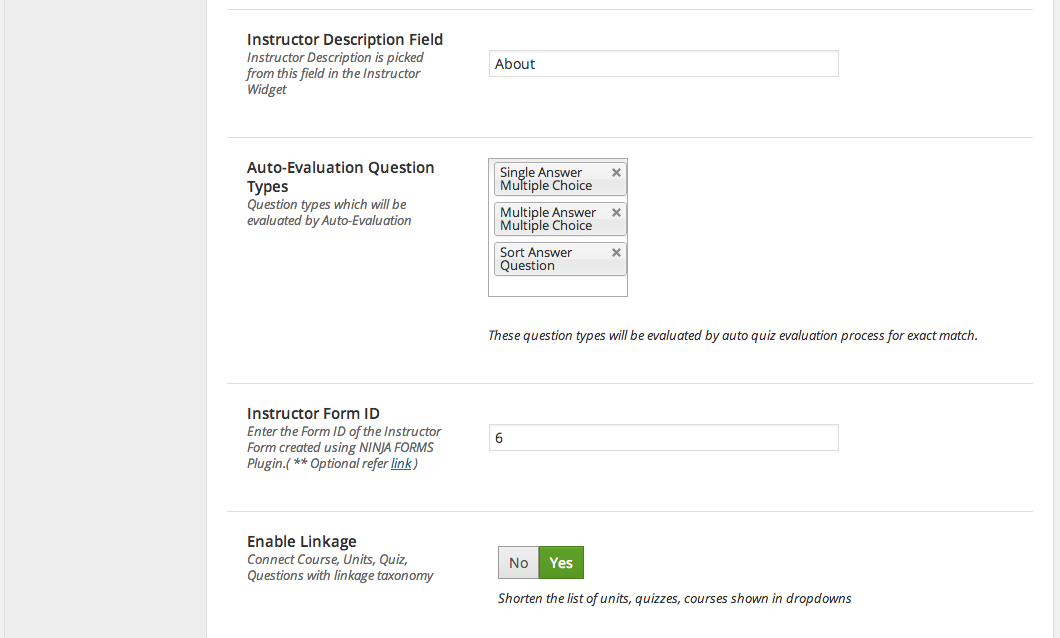Remove the Sort Answer Question tag
Viewport: 1060px width, 638px height.
616,252
